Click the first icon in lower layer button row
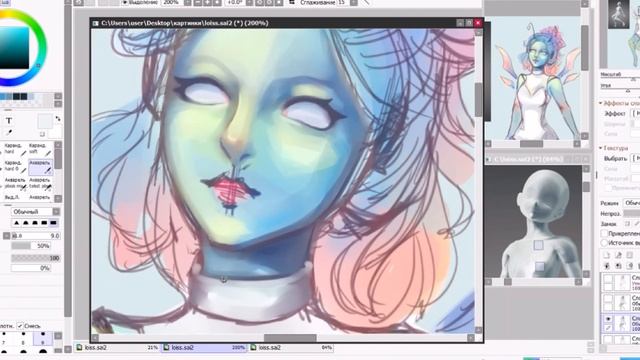Viewport: 640px width, 360px height. click(x=607, y=266)
